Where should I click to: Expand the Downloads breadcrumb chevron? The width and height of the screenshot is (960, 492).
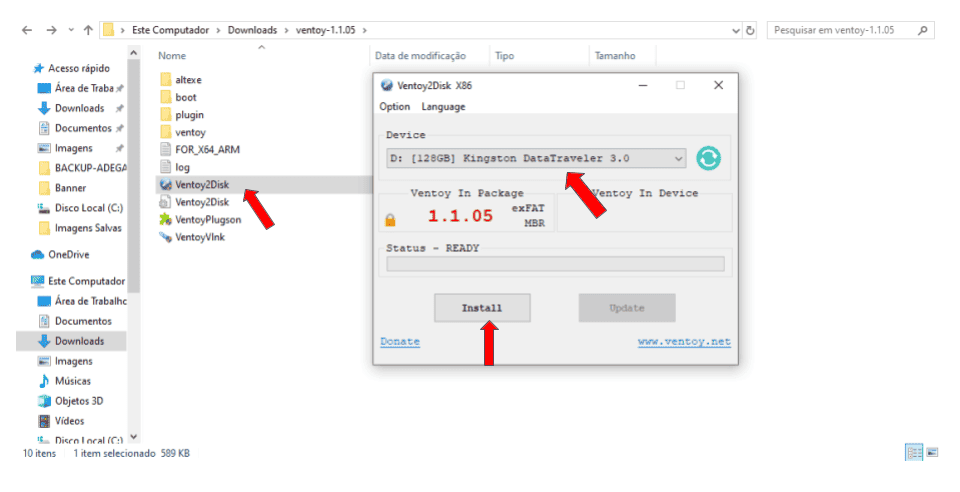[287, 30]
